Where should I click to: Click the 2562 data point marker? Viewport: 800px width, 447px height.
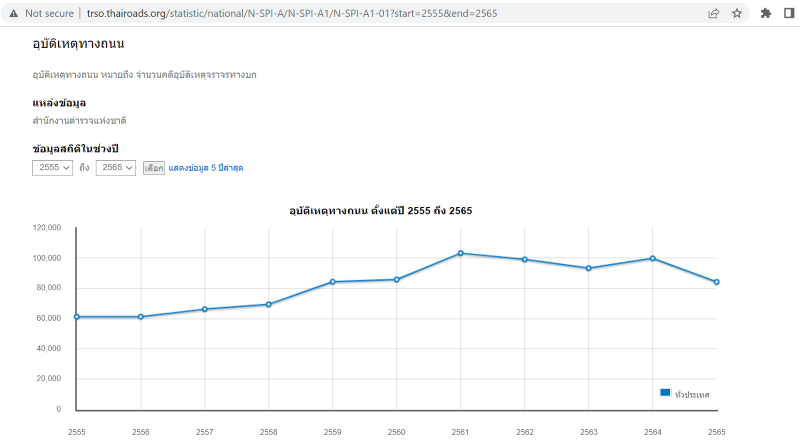coord(524,260)
